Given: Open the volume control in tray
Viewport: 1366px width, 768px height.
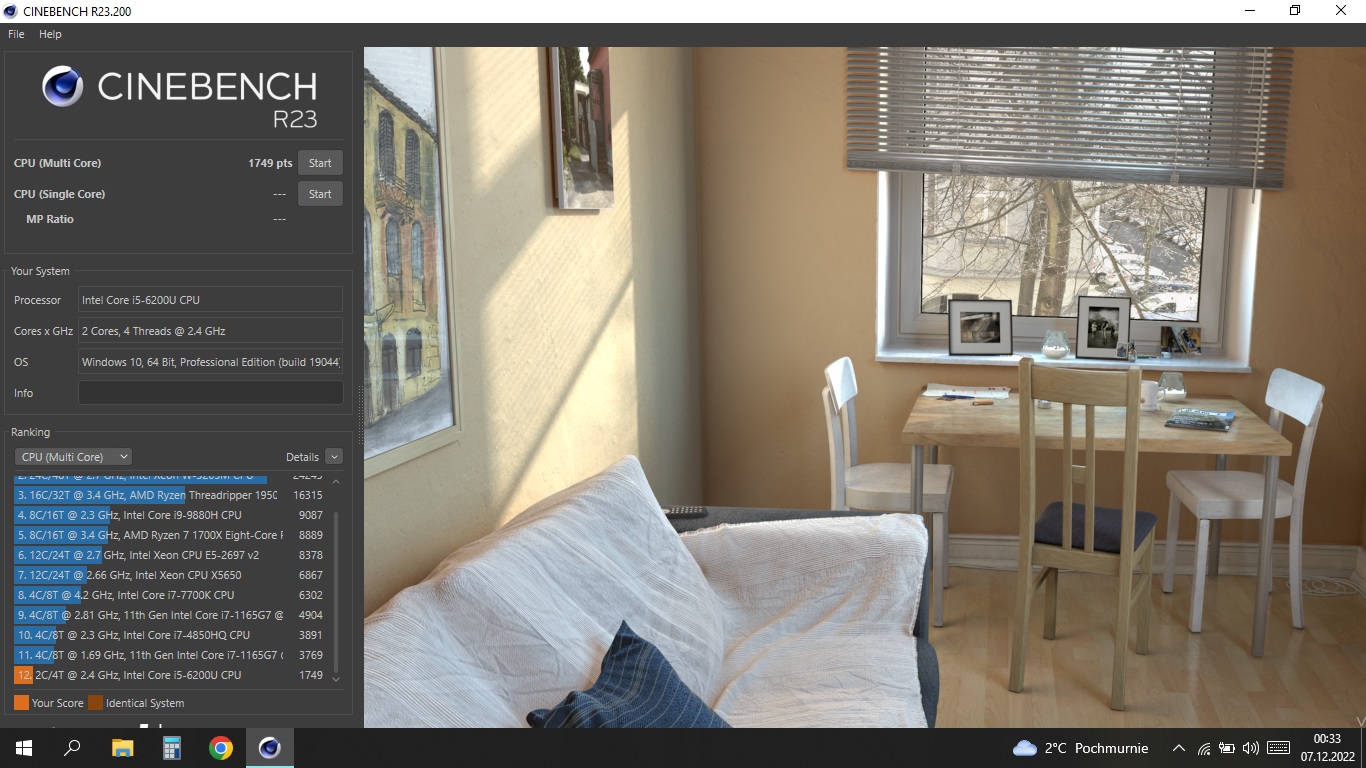Looking at the screenshot, I should 1250,748.
